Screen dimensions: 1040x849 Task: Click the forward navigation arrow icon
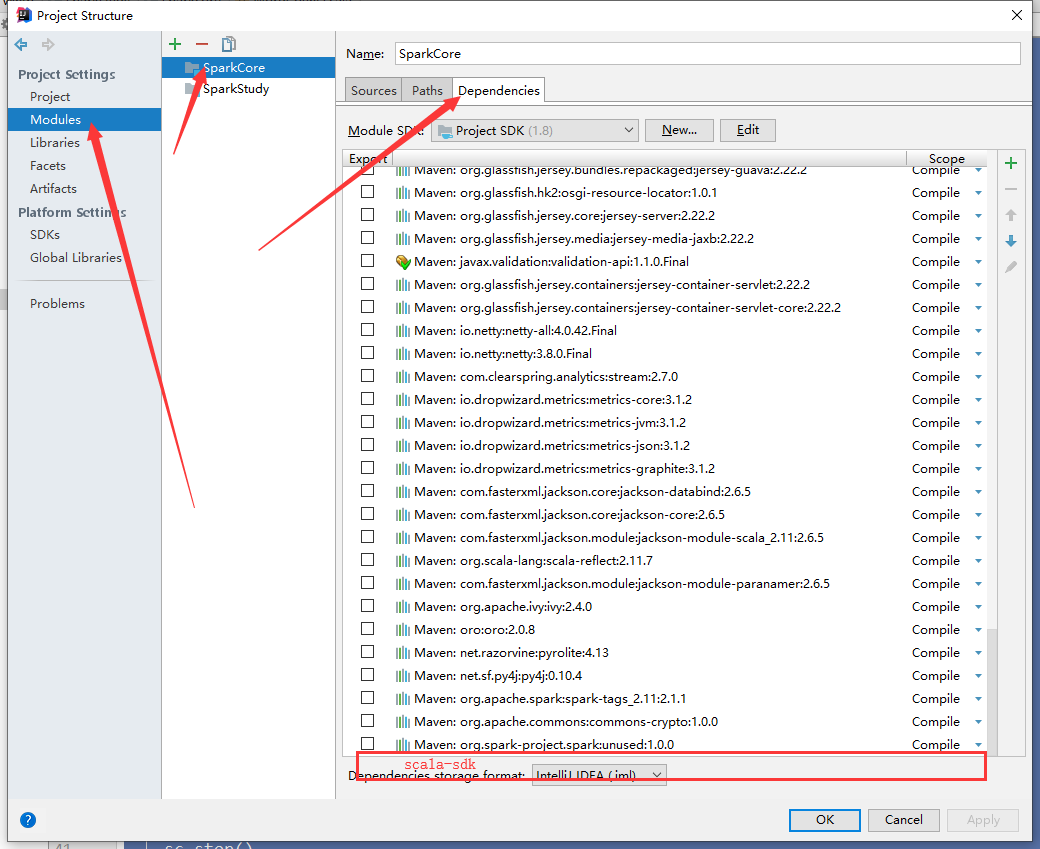[48, 44]
